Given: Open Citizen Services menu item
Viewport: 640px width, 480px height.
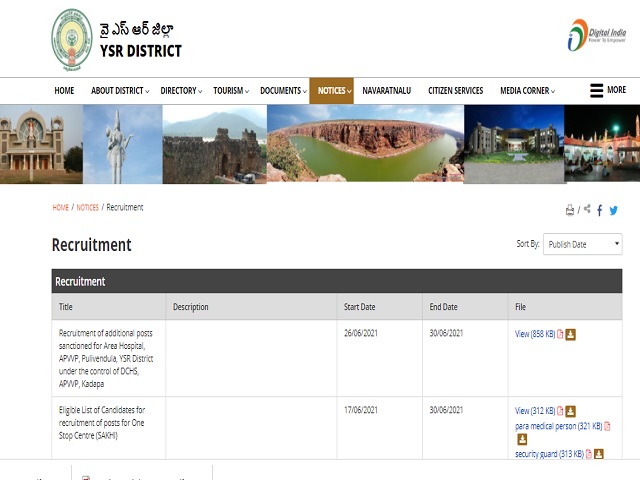Looking at the screenshot, I should [455, 91].
